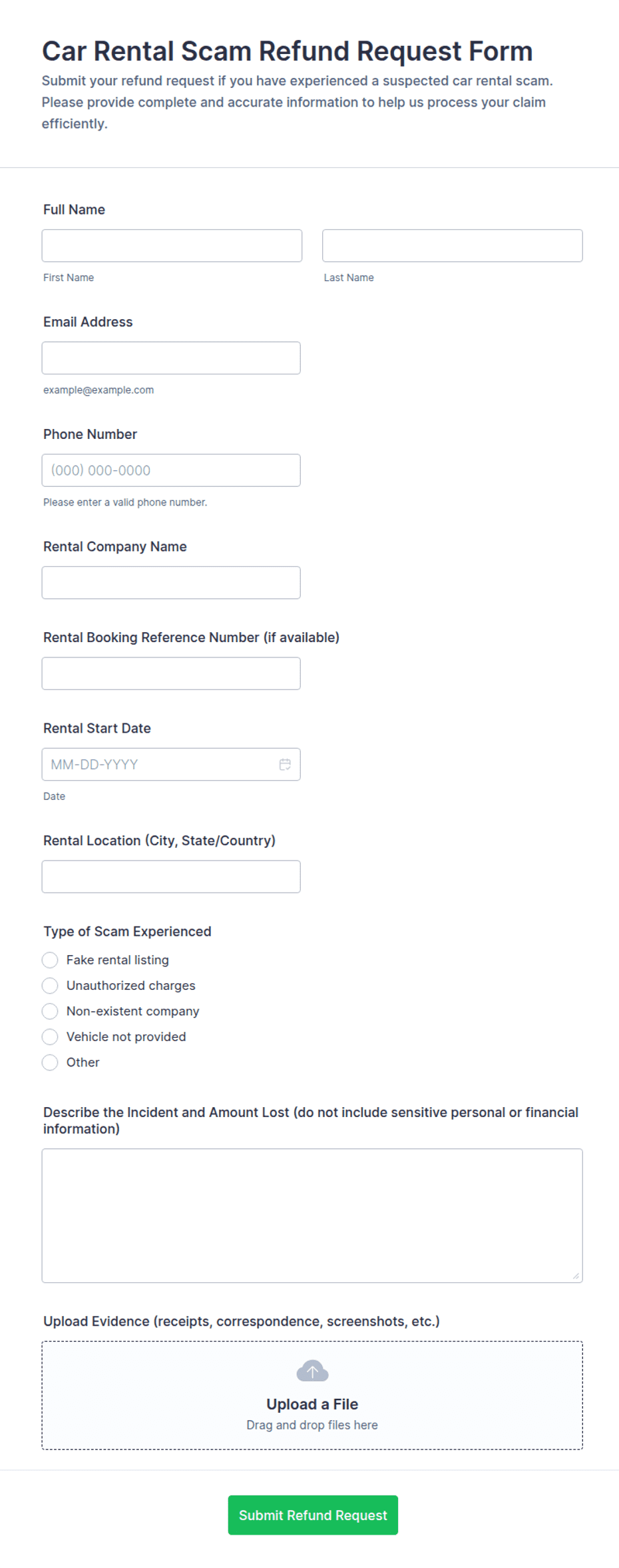This screenshot has width=619, height=1568.
Task: Click the Booking Reference Number field
Action: (171, 673)
